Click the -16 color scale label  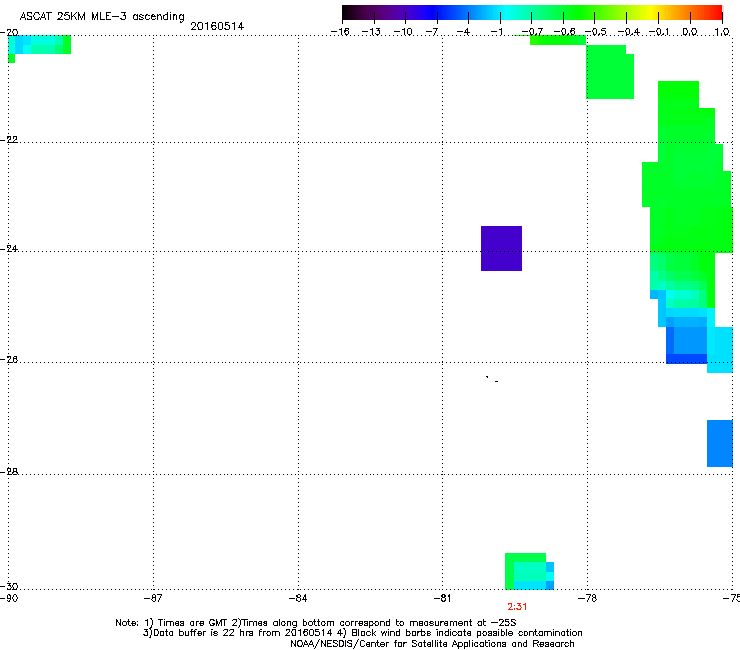[x=340, y=32]
